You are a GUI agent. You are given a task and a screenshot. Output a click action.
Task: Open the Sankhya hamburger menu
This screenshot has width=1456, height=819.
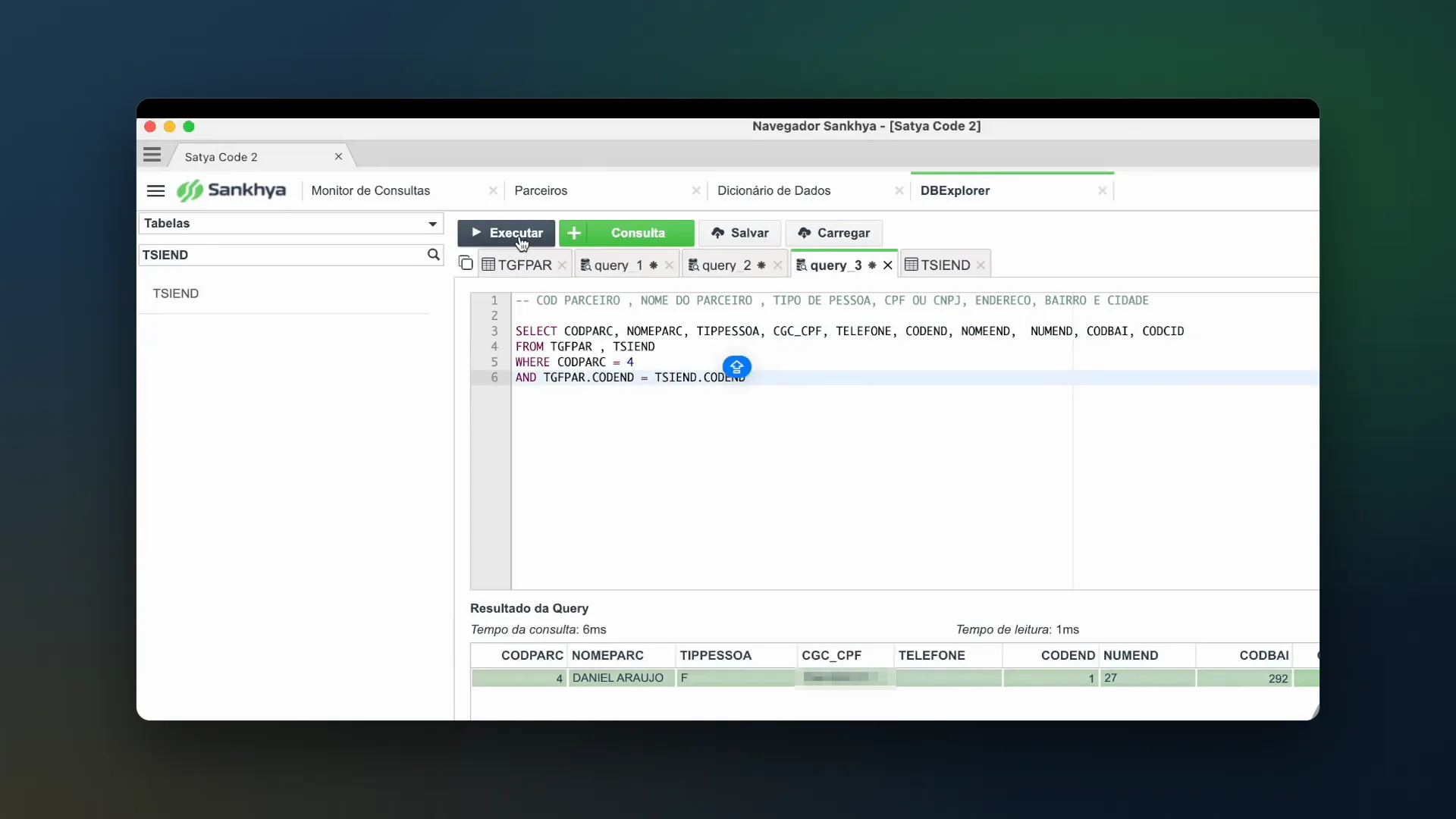155,190
